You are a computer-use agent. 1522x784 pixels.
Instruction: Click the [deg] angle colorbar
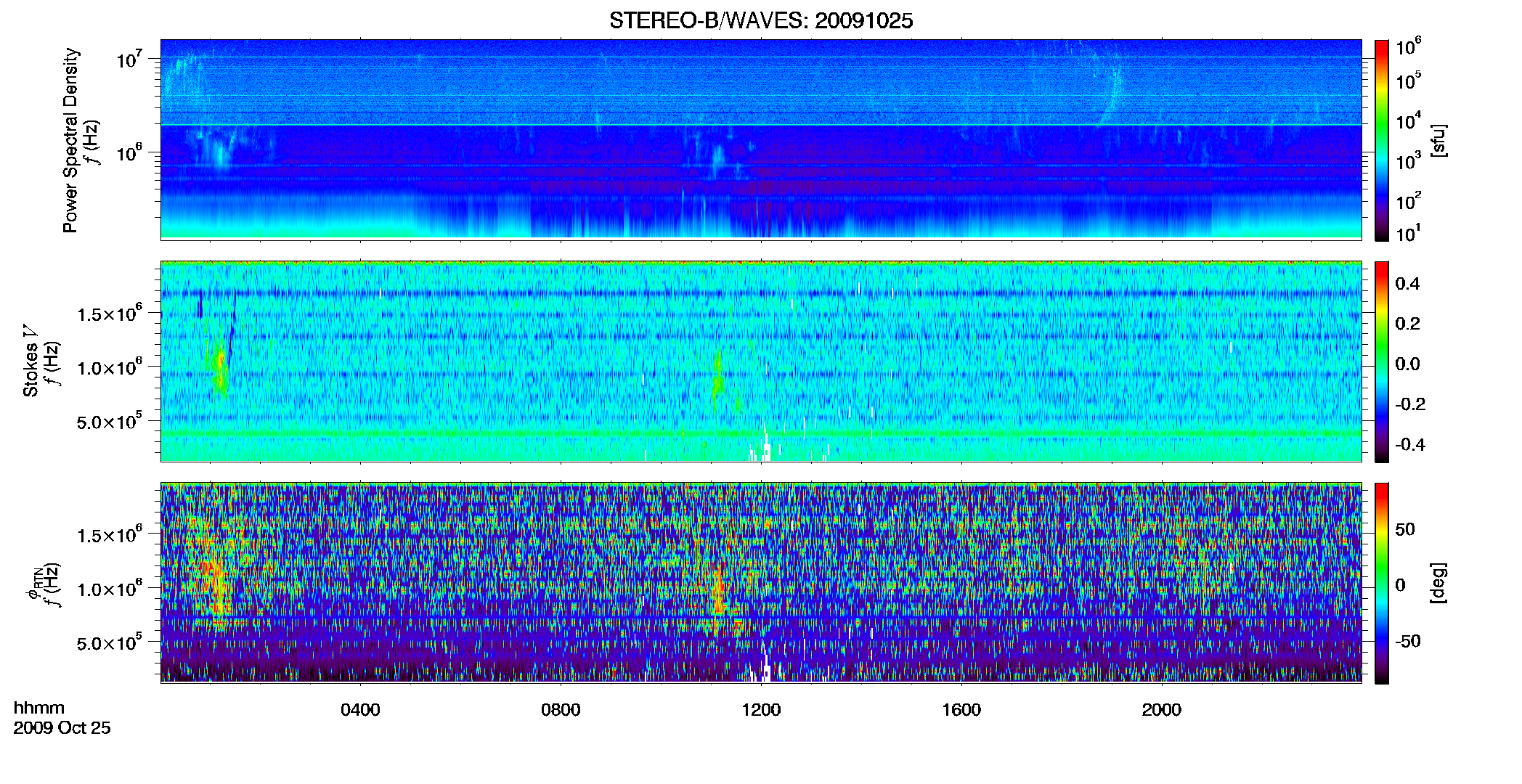tap(1381, 583)
